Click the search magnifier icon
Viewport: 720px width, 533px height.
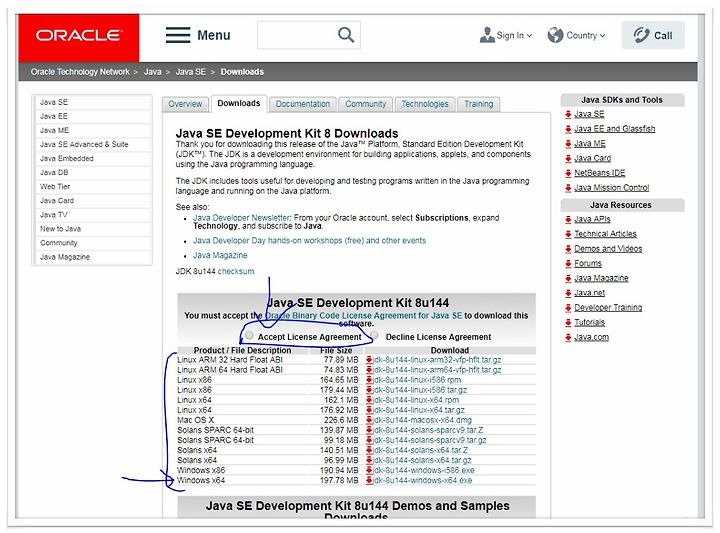pos(346,35)
